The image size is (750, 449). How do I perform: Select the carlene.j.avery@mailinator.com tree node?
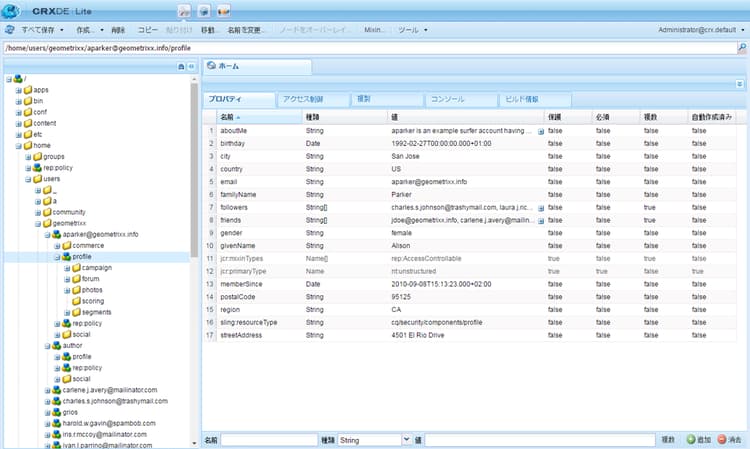(x=110, y=390)
